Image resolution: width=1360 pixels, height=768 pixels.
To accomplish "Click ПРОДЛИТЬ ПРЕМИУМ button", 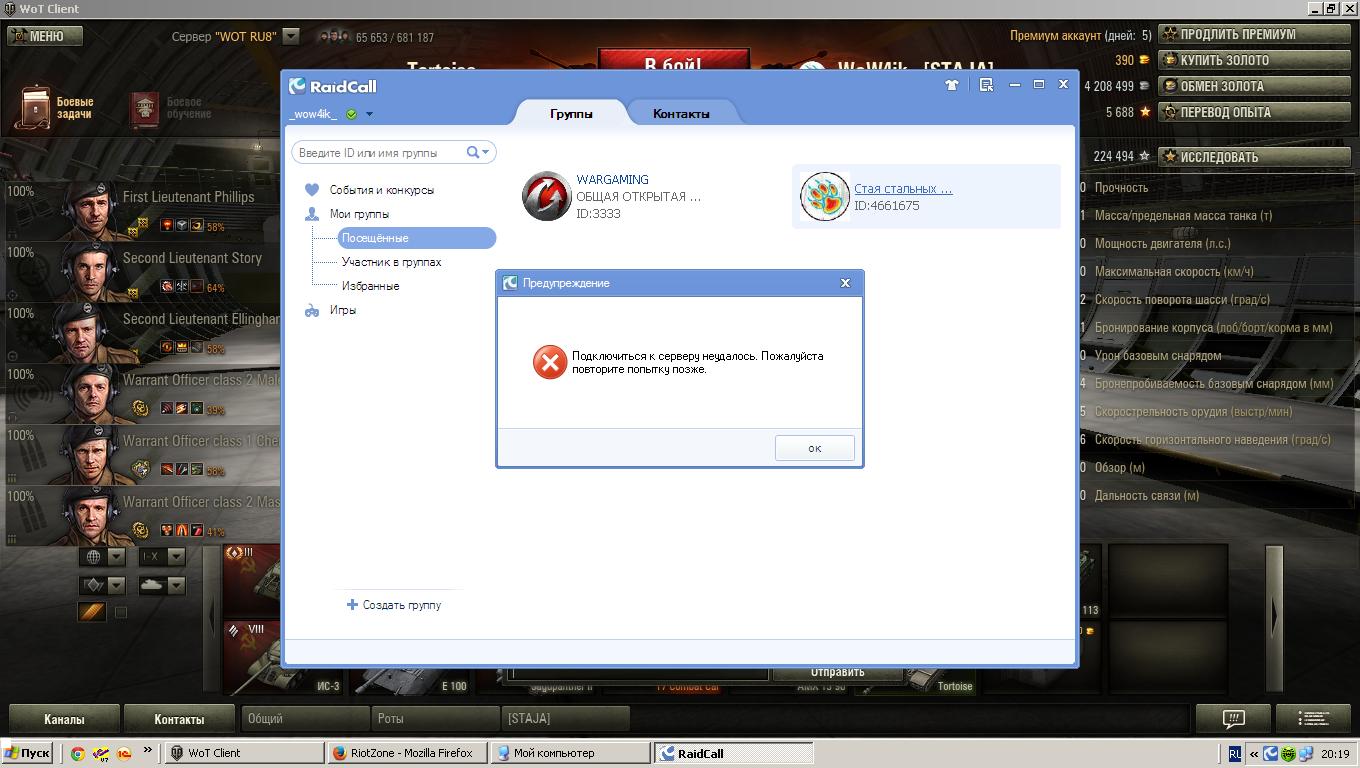I will tap(1253, 34).
